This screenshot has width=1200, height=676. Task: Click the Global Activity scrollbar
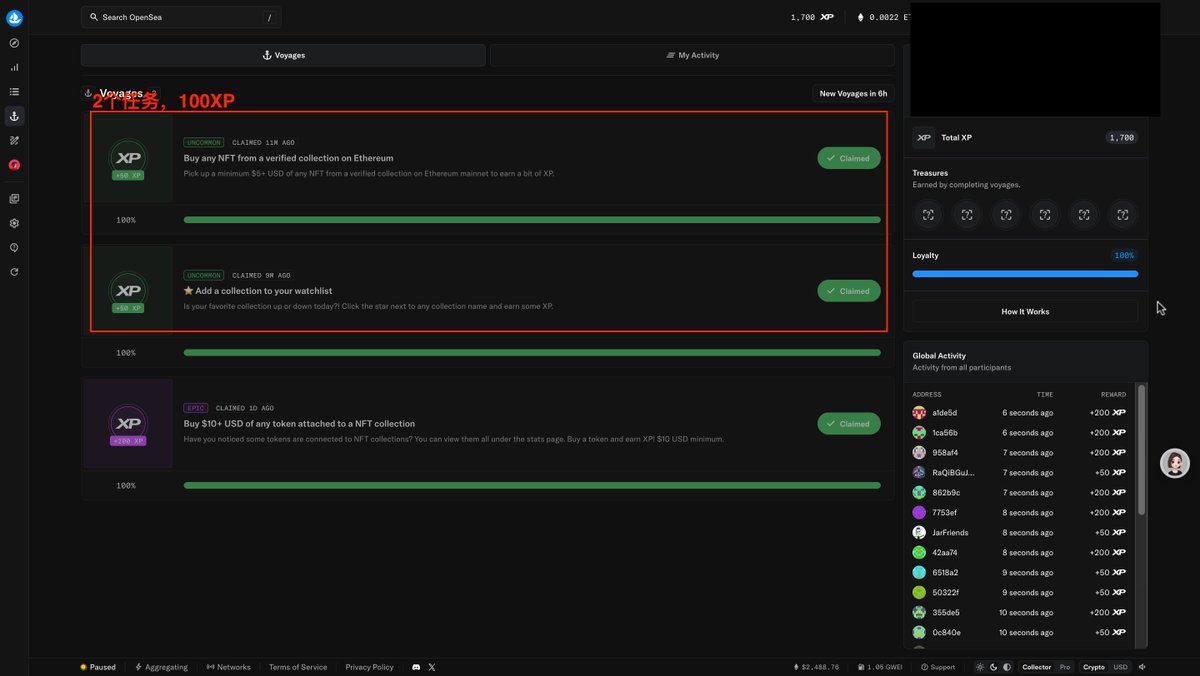1142,450
